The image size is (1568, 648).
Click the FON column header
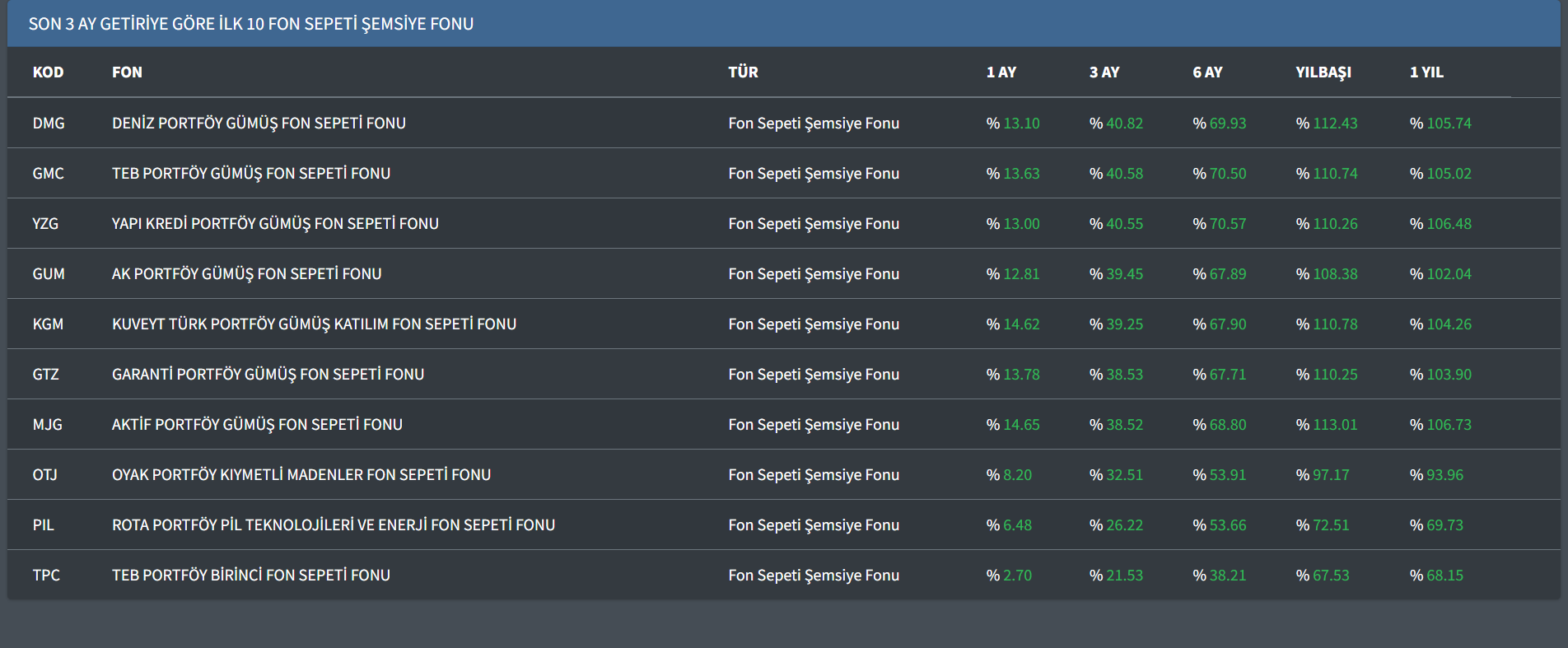[127, 72]
